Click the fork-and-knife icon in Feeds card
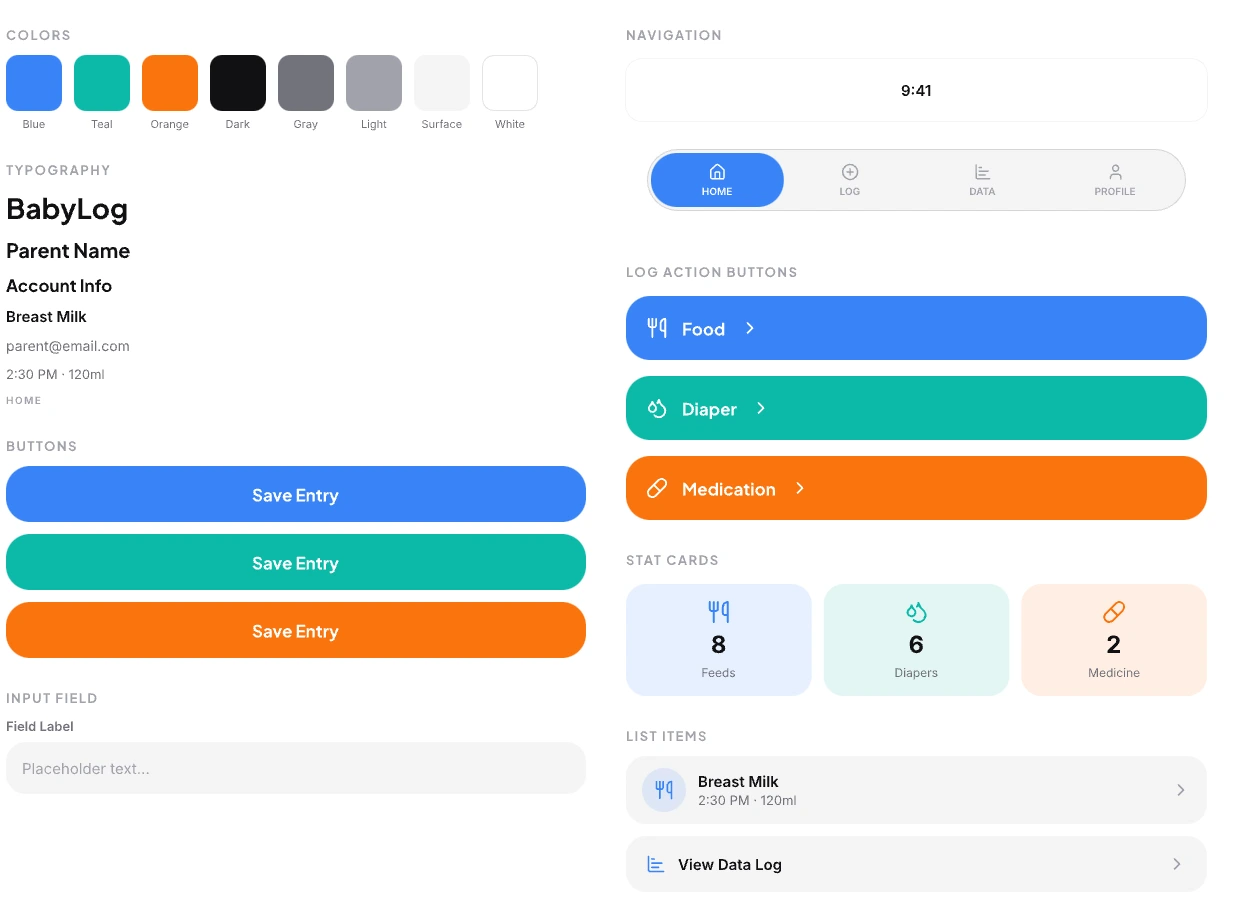The width and height of the screenshot is (1235, 923). point(718,611)
